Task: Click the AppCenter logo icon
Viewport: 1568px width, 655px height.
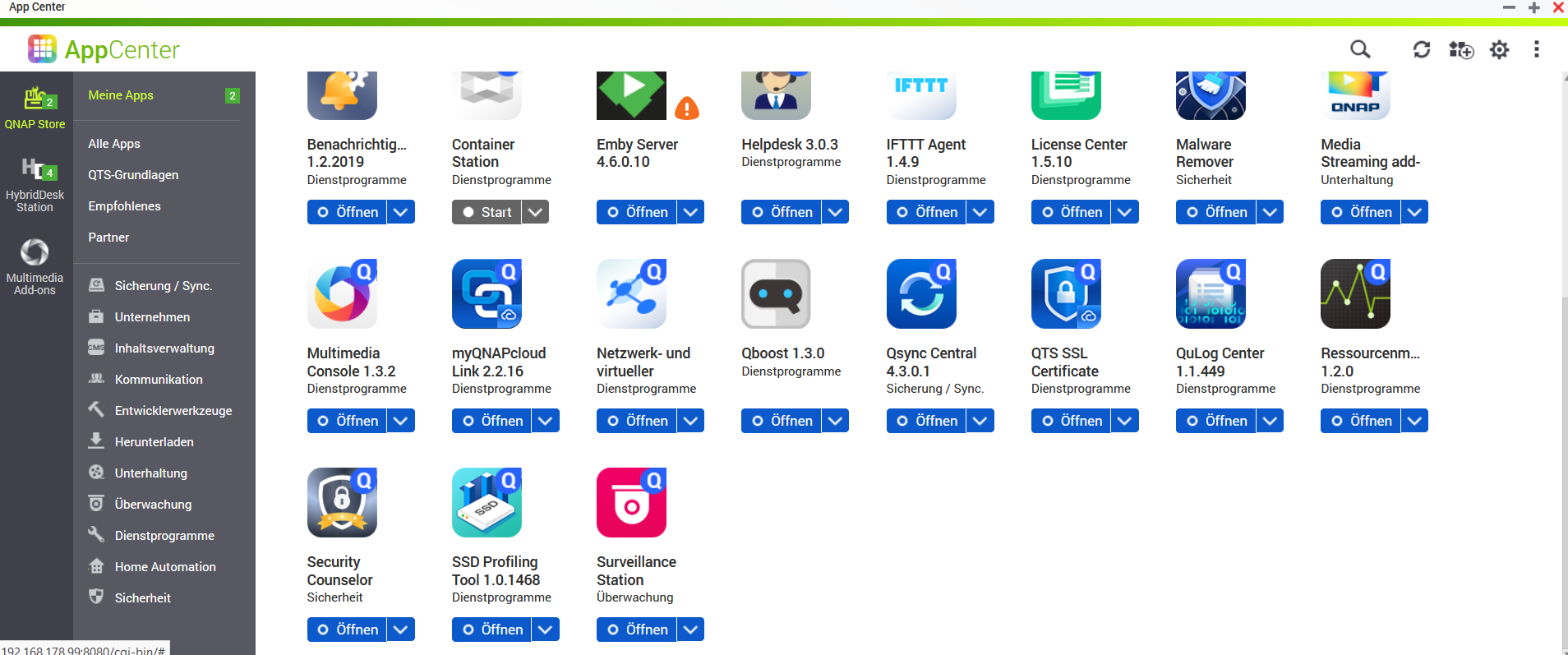Action: click(x=42, y=49)
